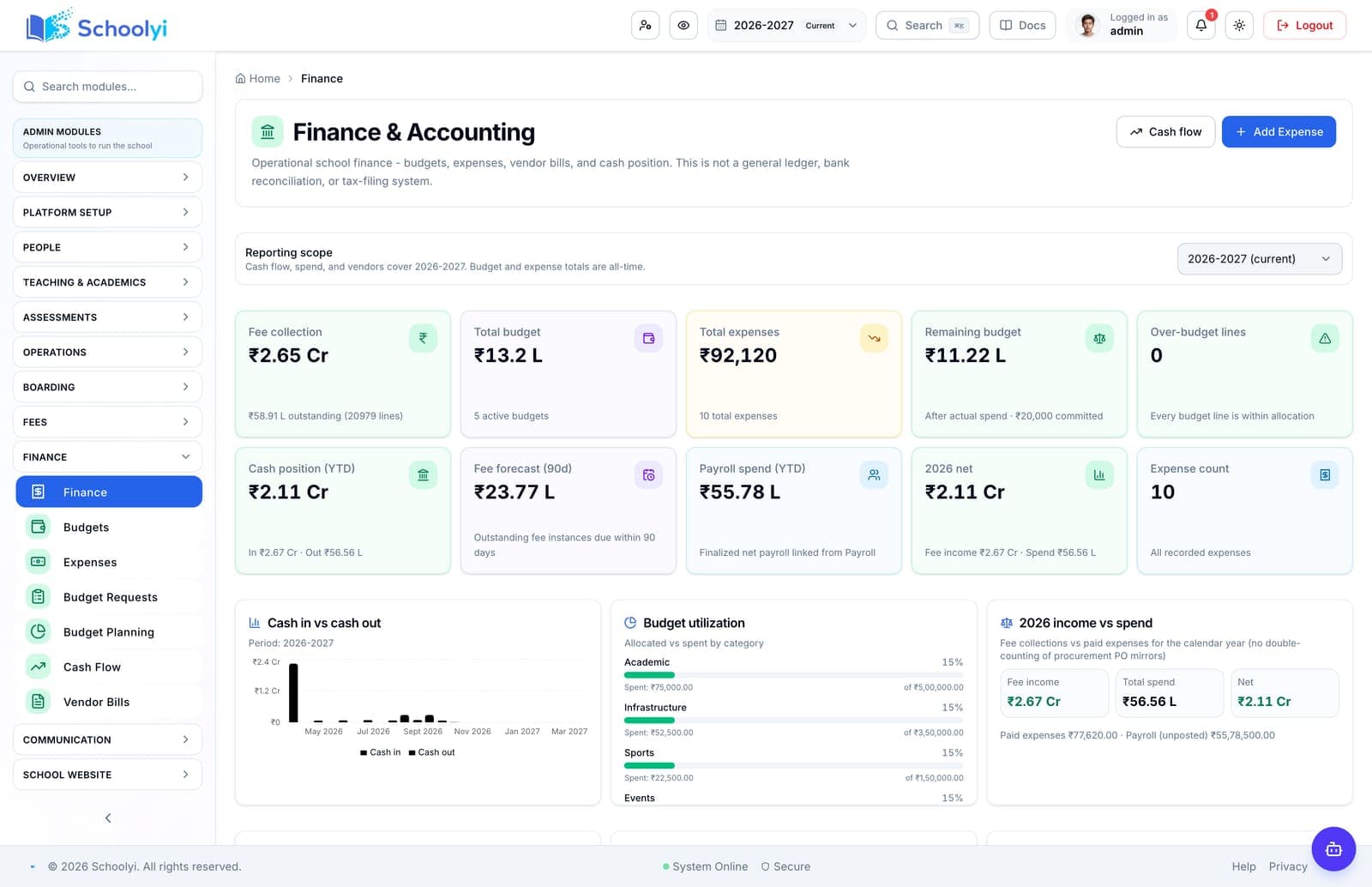Click the Budget Planning pie chart icon
The height and width of the screenshot is (887, 1372).
38,631
